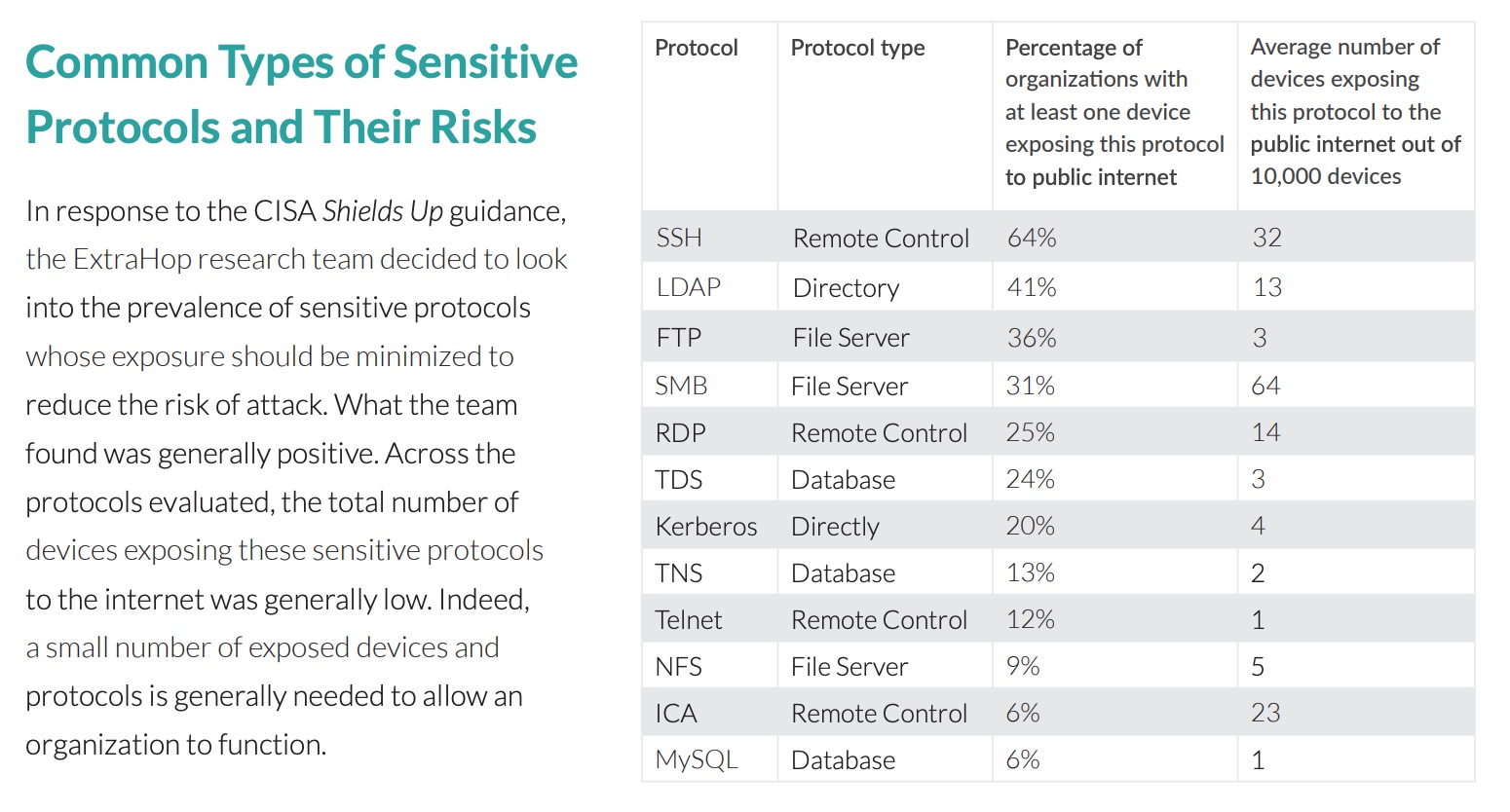The width and height of the screenshot is (1510, 812).
Task: Click the "Directly" protocol type cell
Action: pos(835,527)
